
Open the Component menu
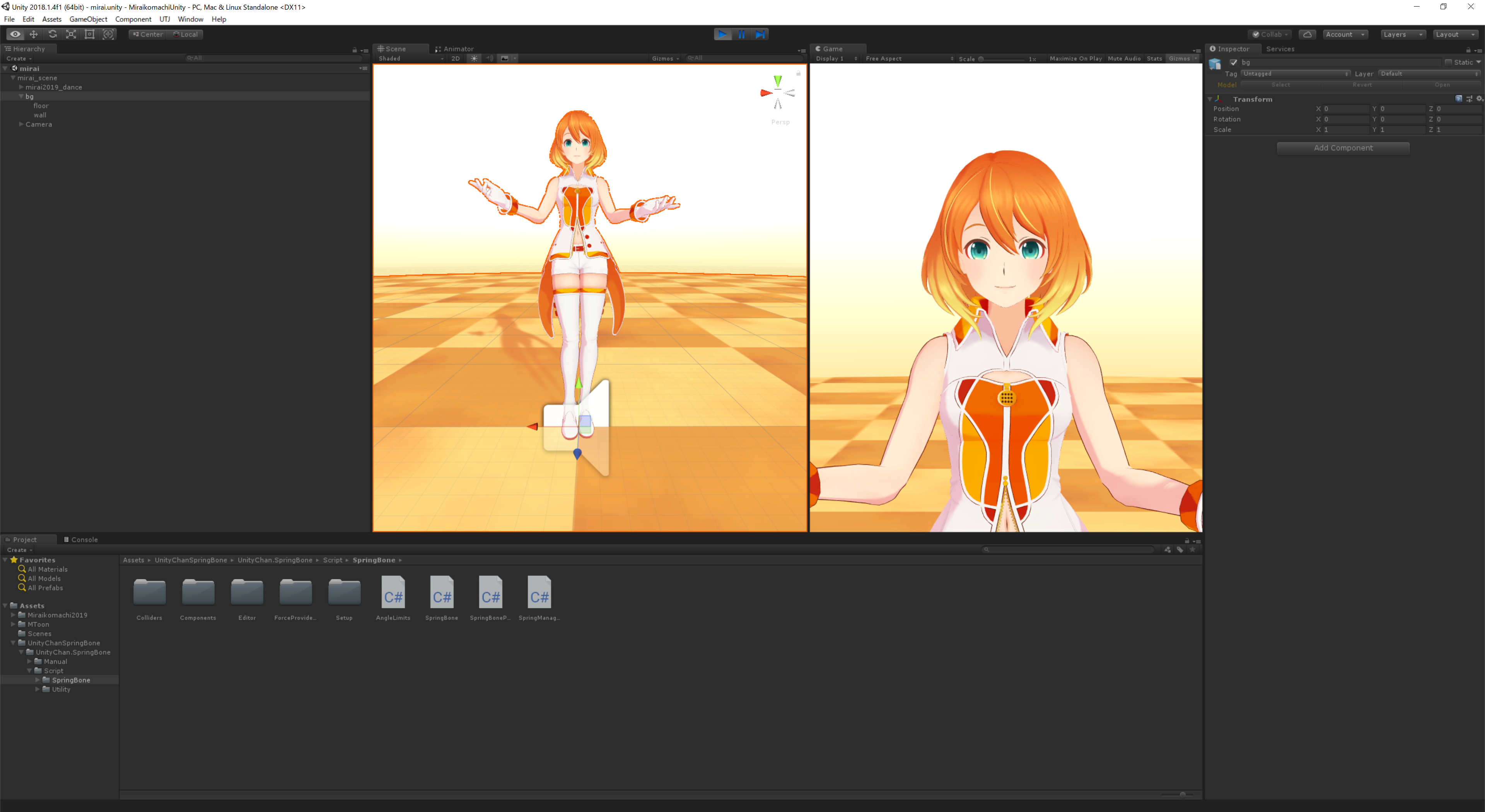coord(133,19)
